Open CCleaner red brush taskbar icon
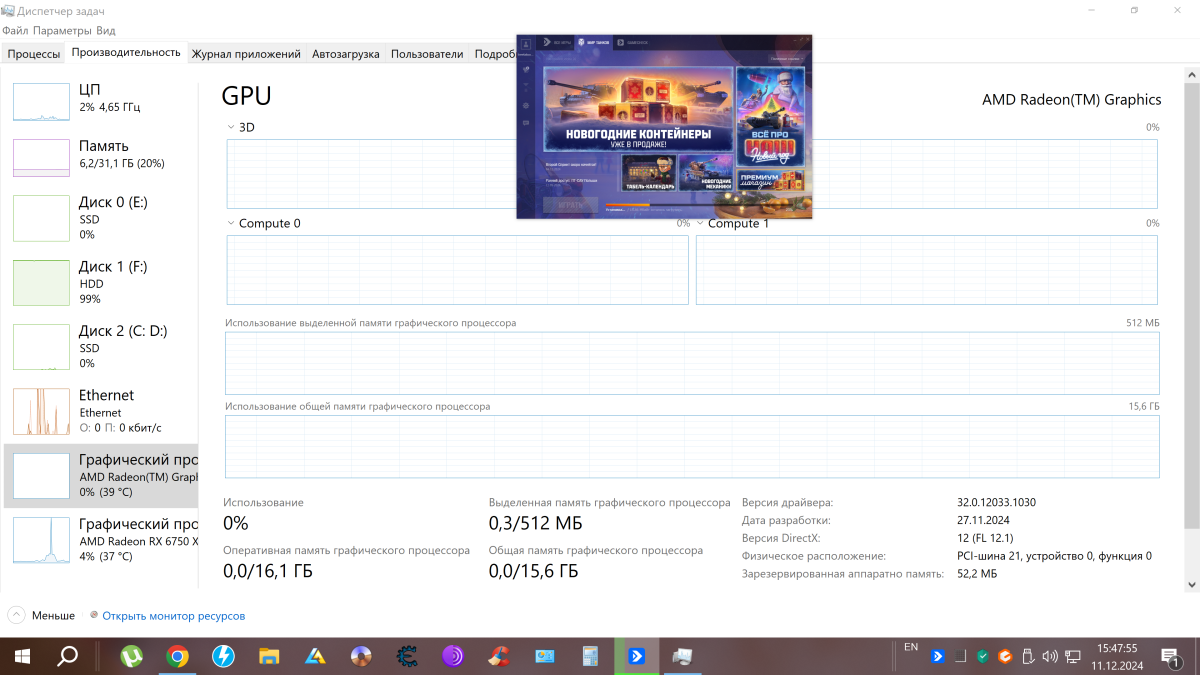 [x=499, y=657]
